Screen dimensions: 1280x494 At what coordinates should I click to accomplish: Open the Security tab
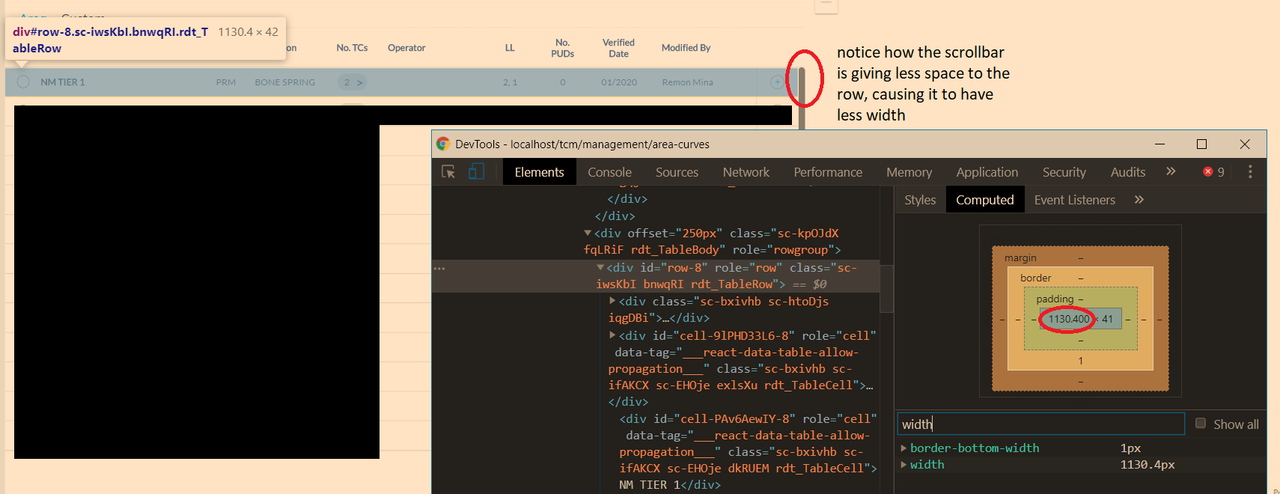(x=1064, y=172)
